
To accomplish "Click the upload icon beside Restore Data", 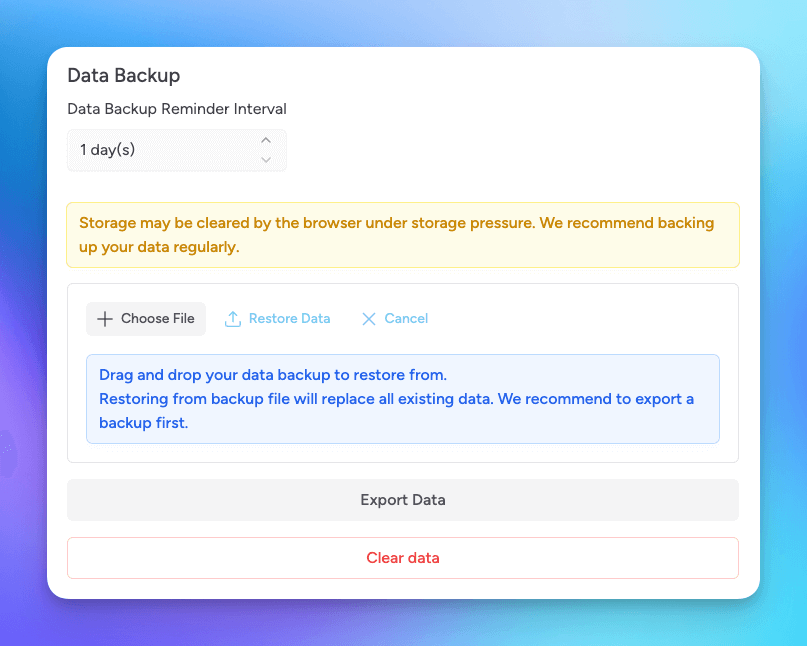I will (233, 318).
